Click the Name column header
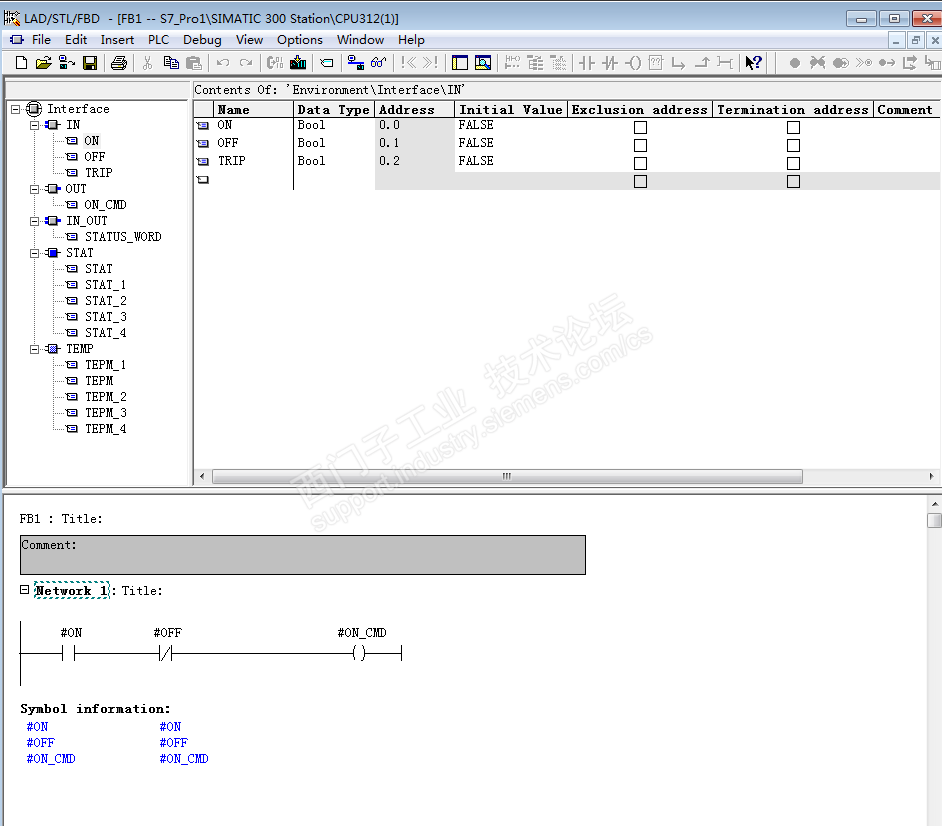This screenshot has height=826, width=942. 253,109
